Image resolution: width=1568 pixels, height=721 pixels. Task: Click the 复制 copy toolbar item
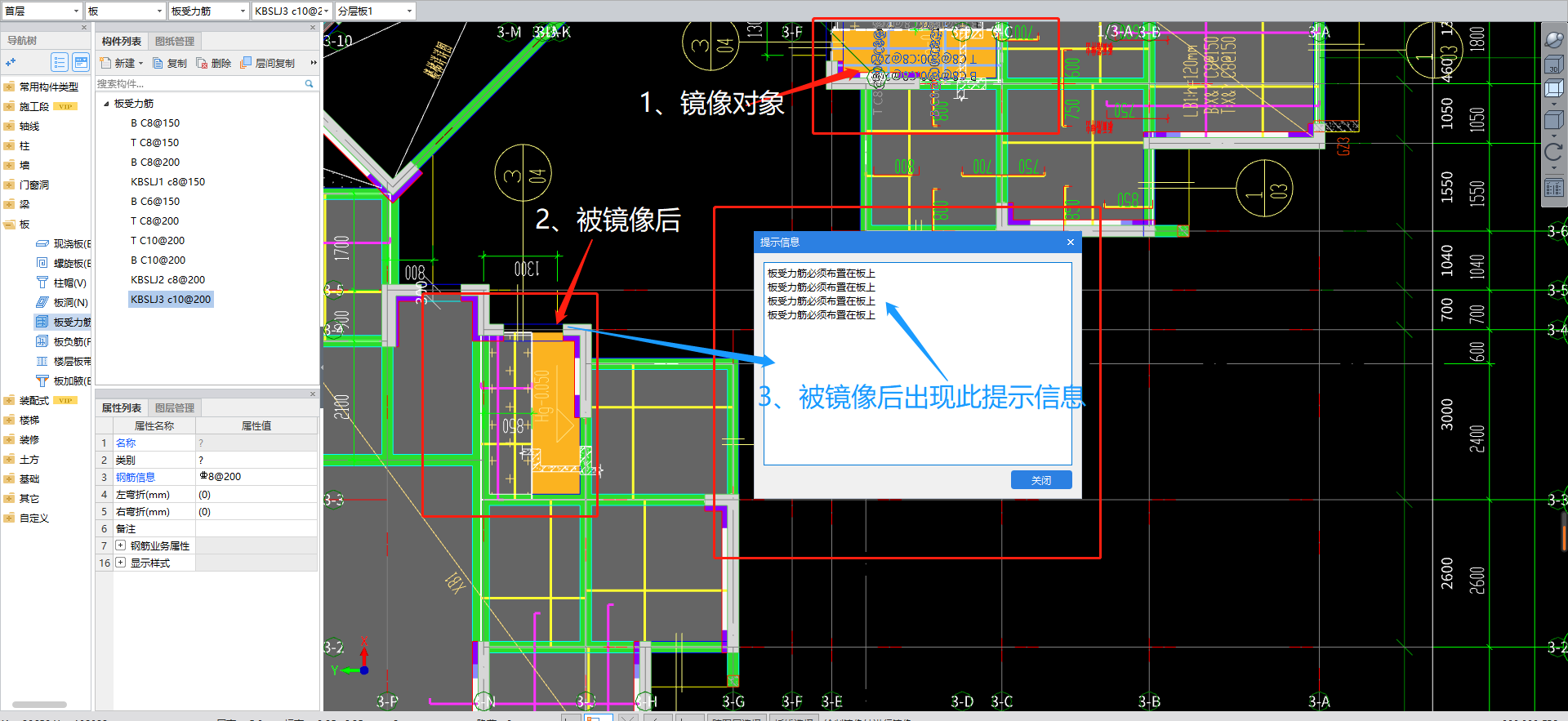click(x=170, y=63)
